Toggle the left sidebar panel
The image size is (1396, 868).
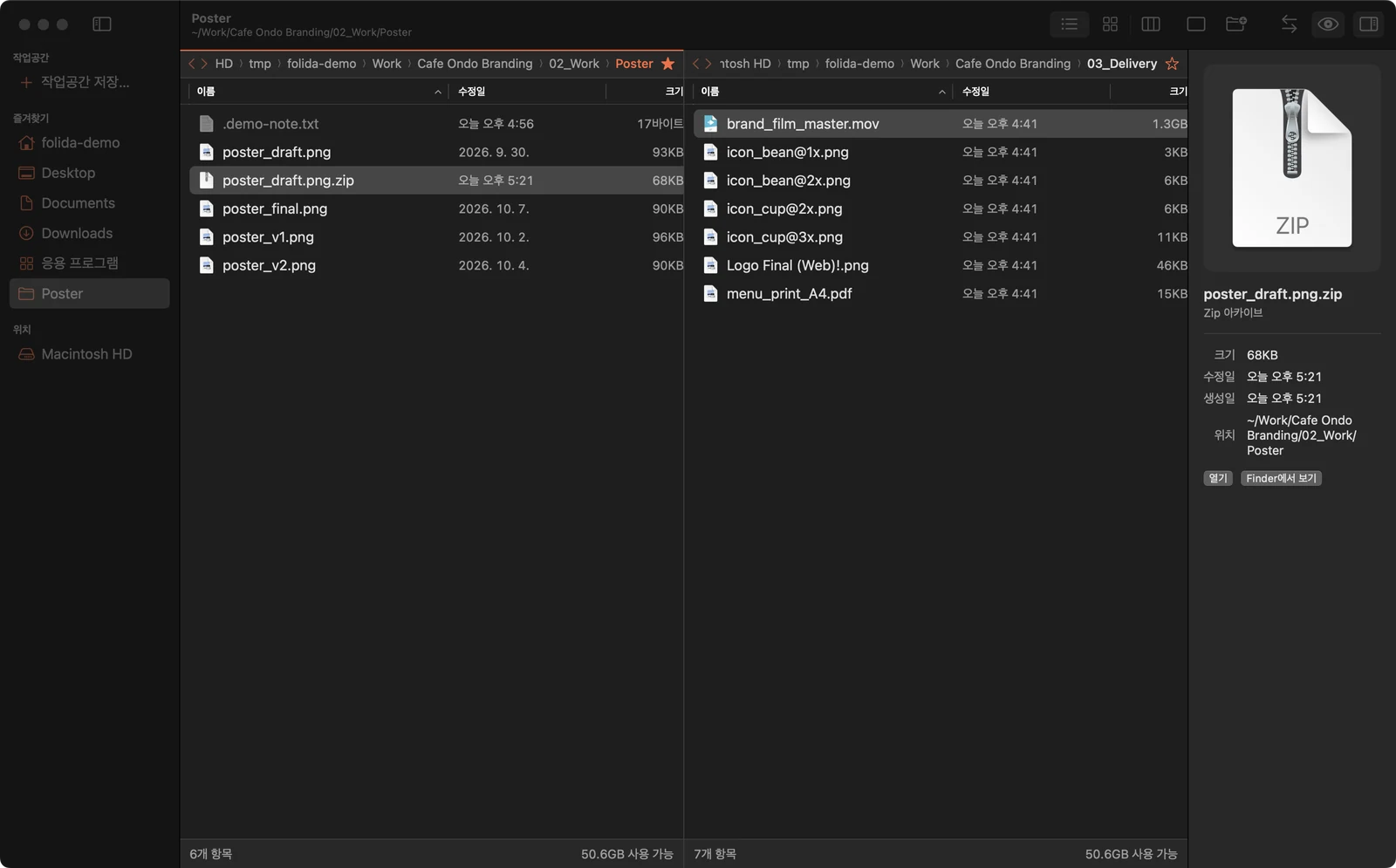coord(102,24)
